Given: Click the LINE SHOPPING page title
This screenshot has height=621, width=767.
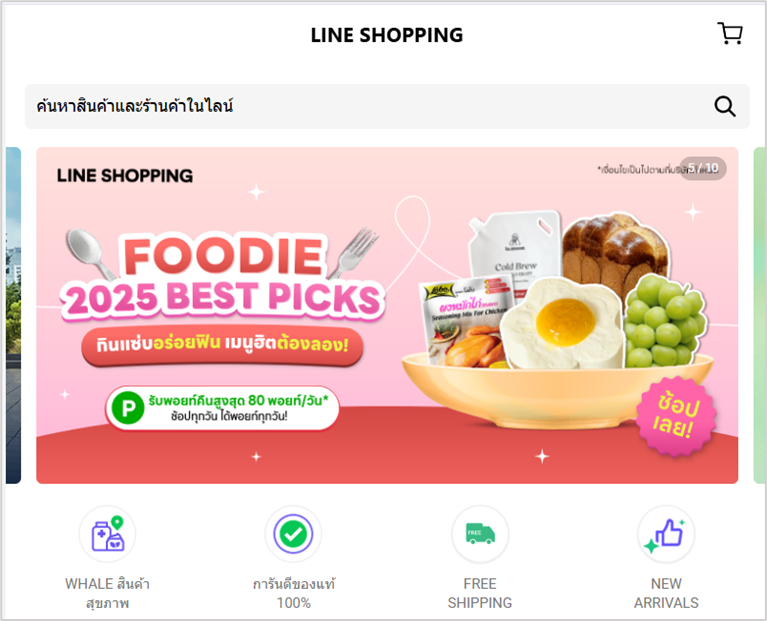Looking at the screenshot, I should pyautogui.click(x=387, y=35).
